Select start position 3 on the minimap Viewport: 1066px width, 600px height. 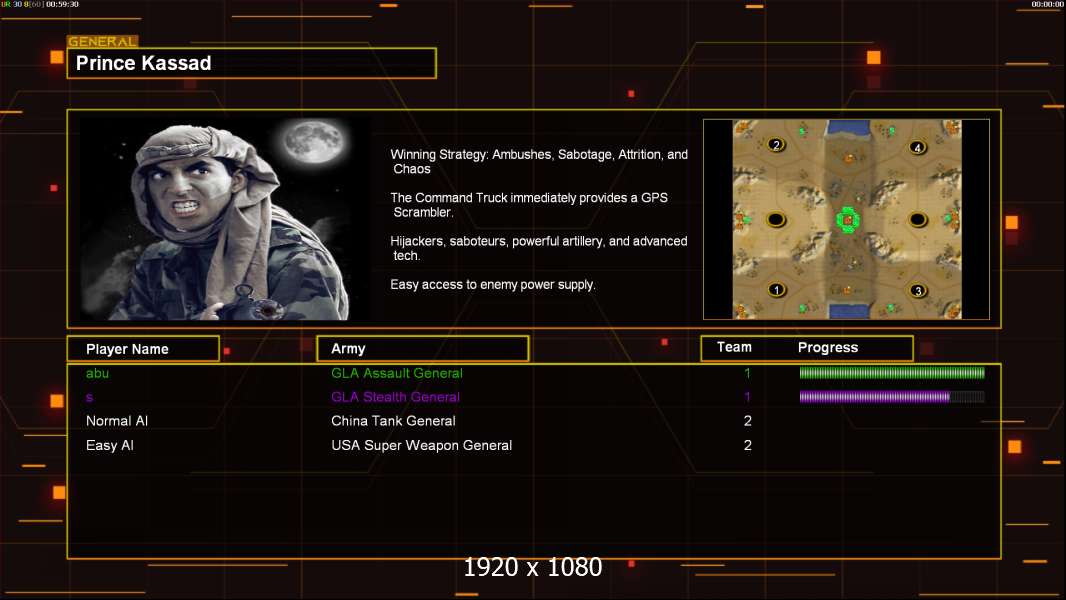(x=918, y=291)
